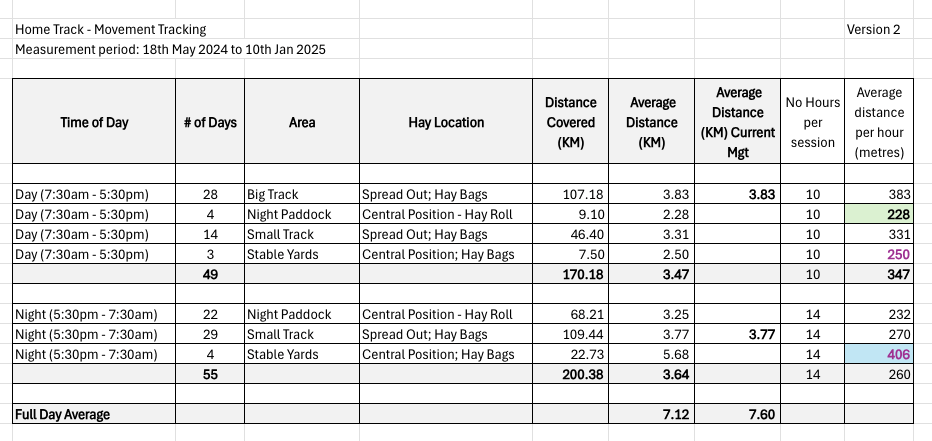
Task: Select the 3.31 average distance cell
Action: tap(651, 234)
